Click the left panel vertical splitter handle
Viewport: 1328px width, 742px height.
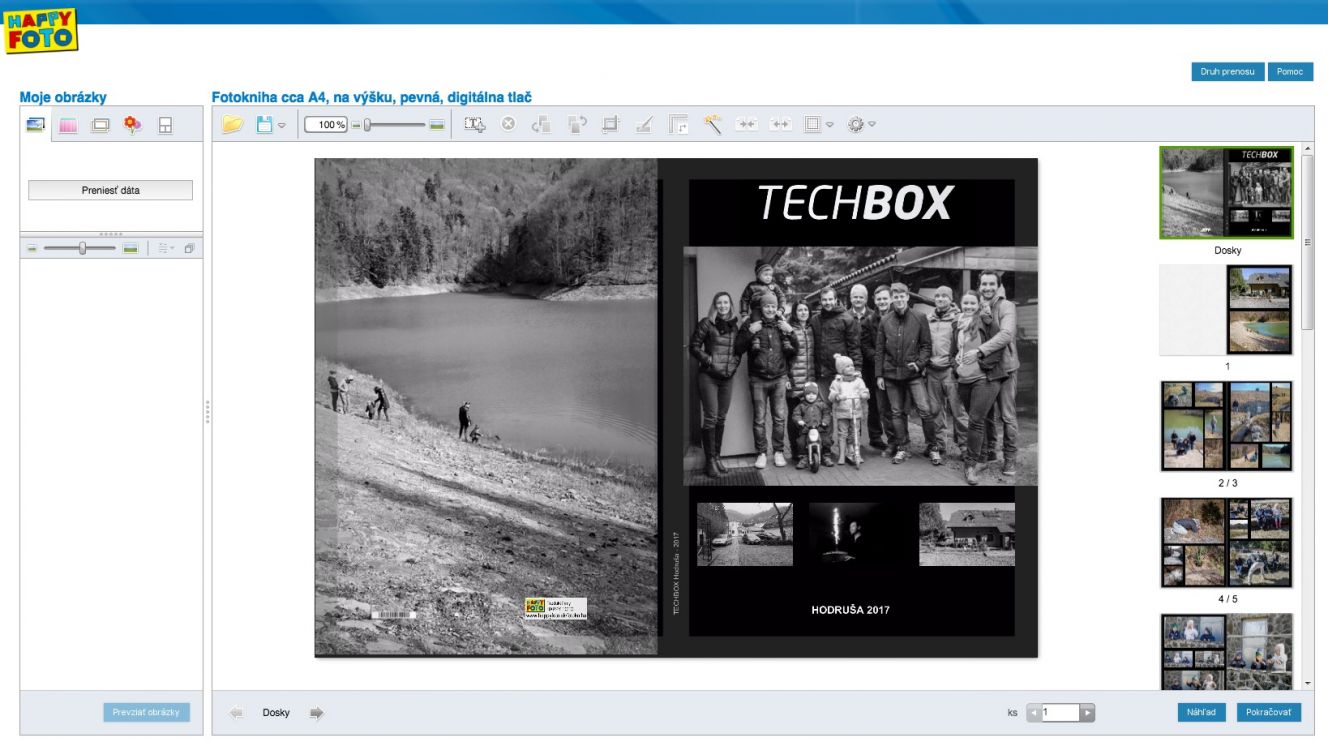coord(207,411)
